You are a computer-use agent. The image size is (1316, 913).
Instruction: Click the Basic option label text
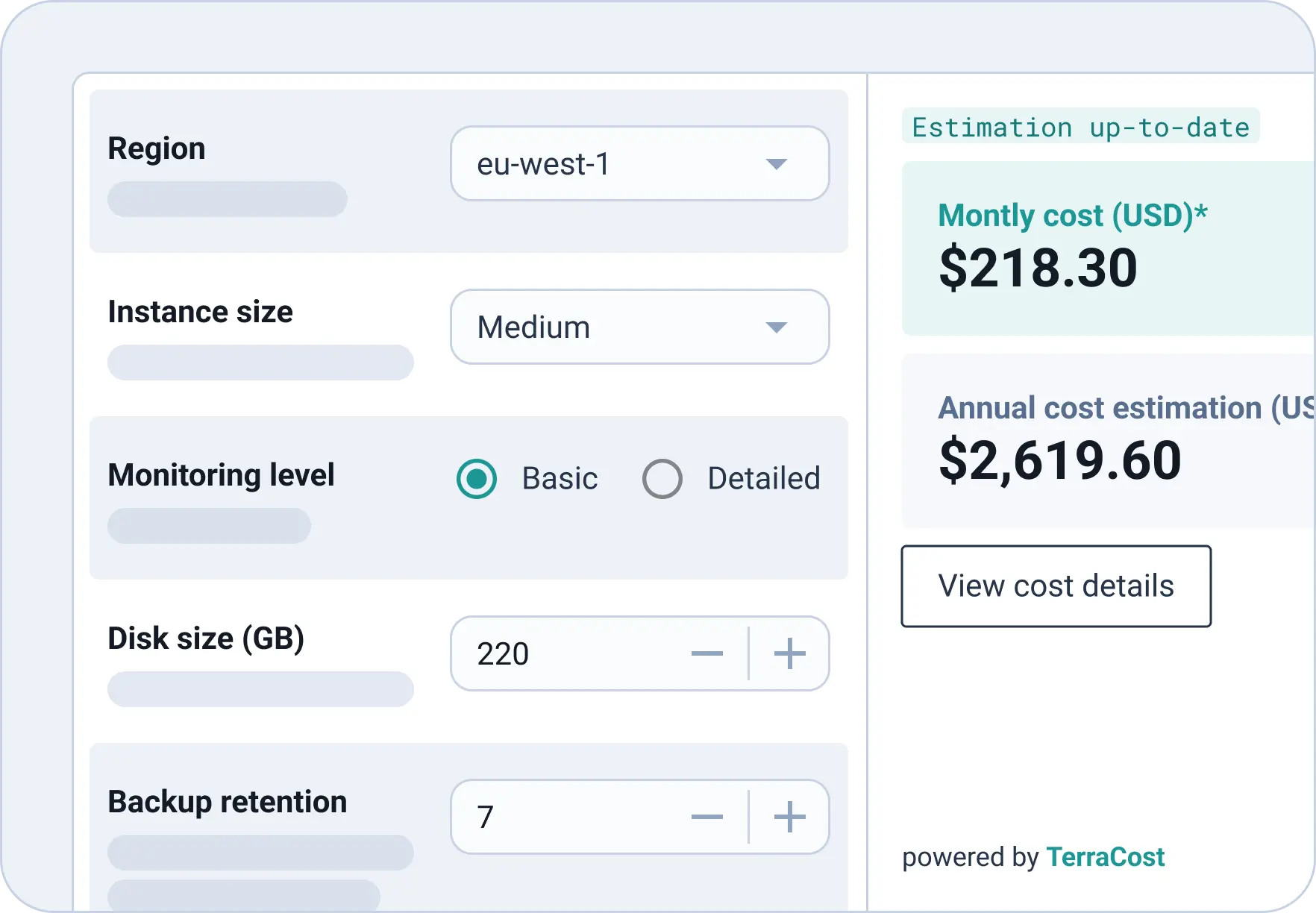(560, 479)
